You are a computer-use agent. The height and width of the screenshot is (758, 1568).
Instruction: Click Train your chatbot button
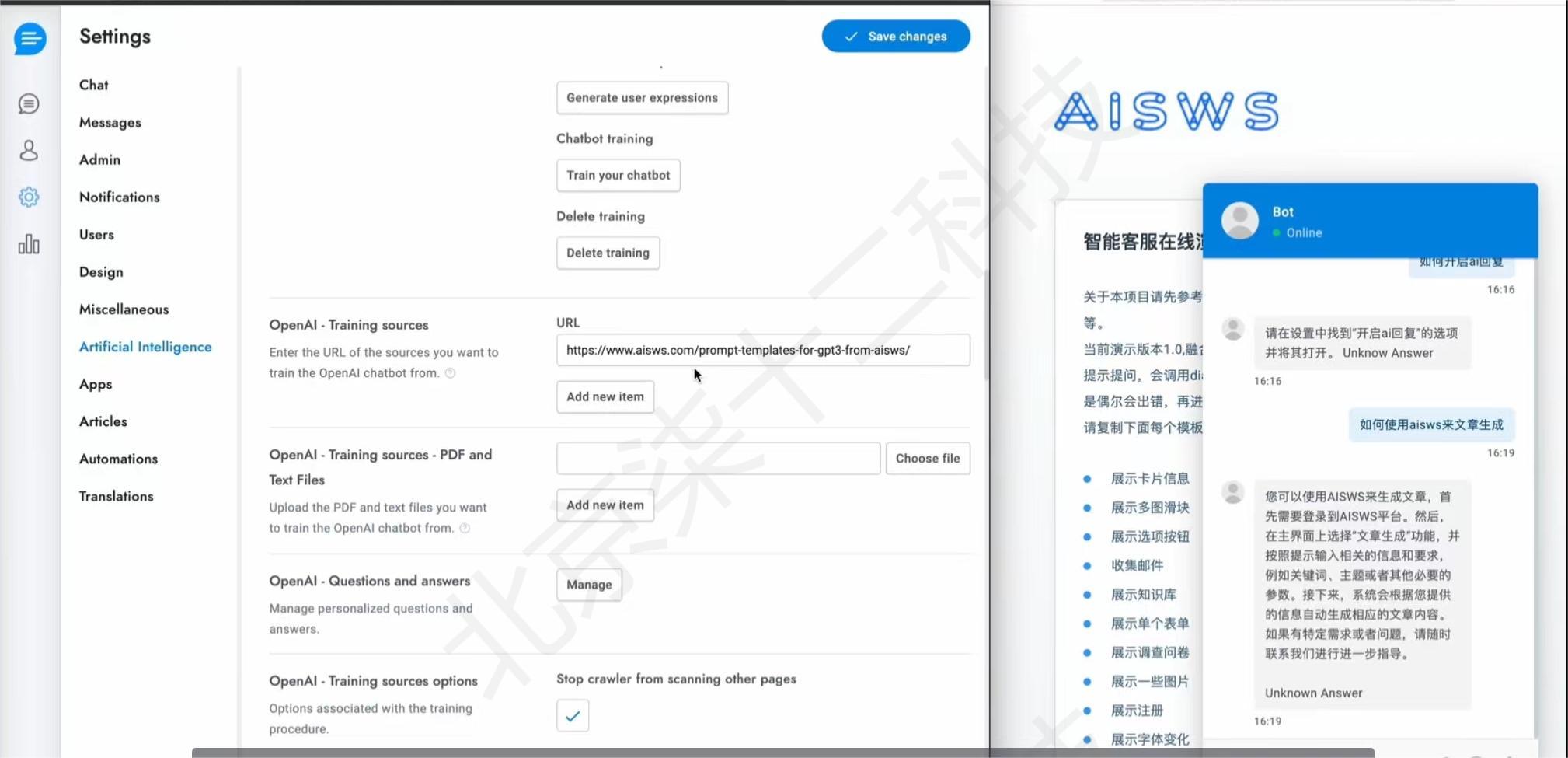pos(618,176)
